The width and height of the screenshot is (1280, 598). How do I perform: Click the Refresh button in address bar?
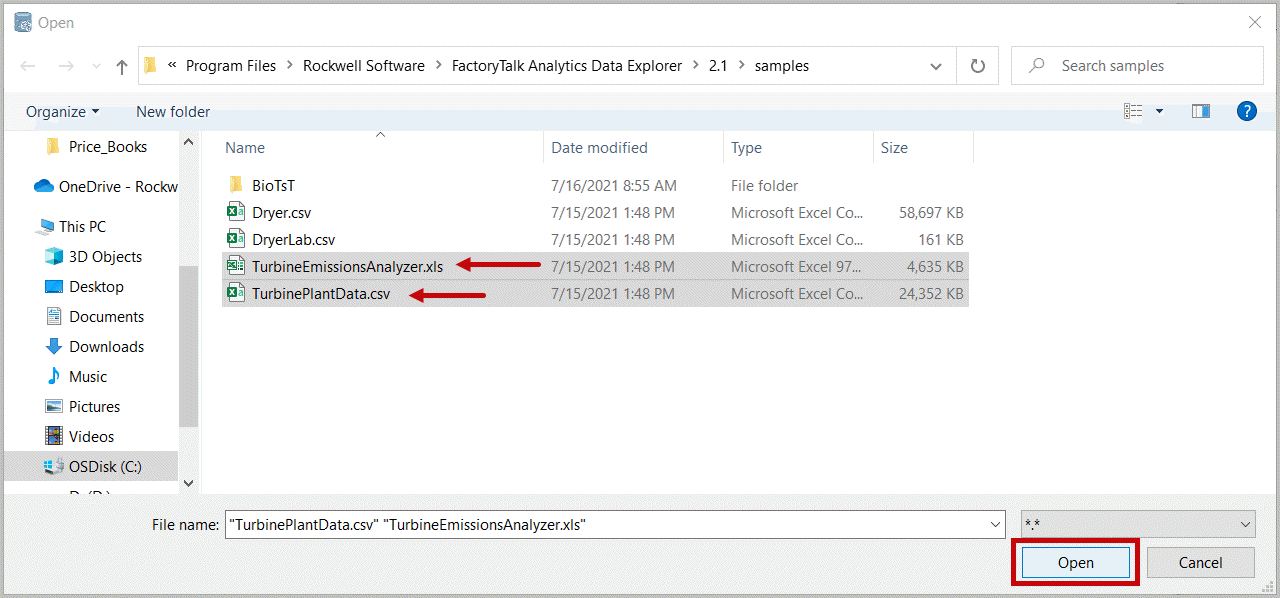pyautogui.click(x=977, y=66)
